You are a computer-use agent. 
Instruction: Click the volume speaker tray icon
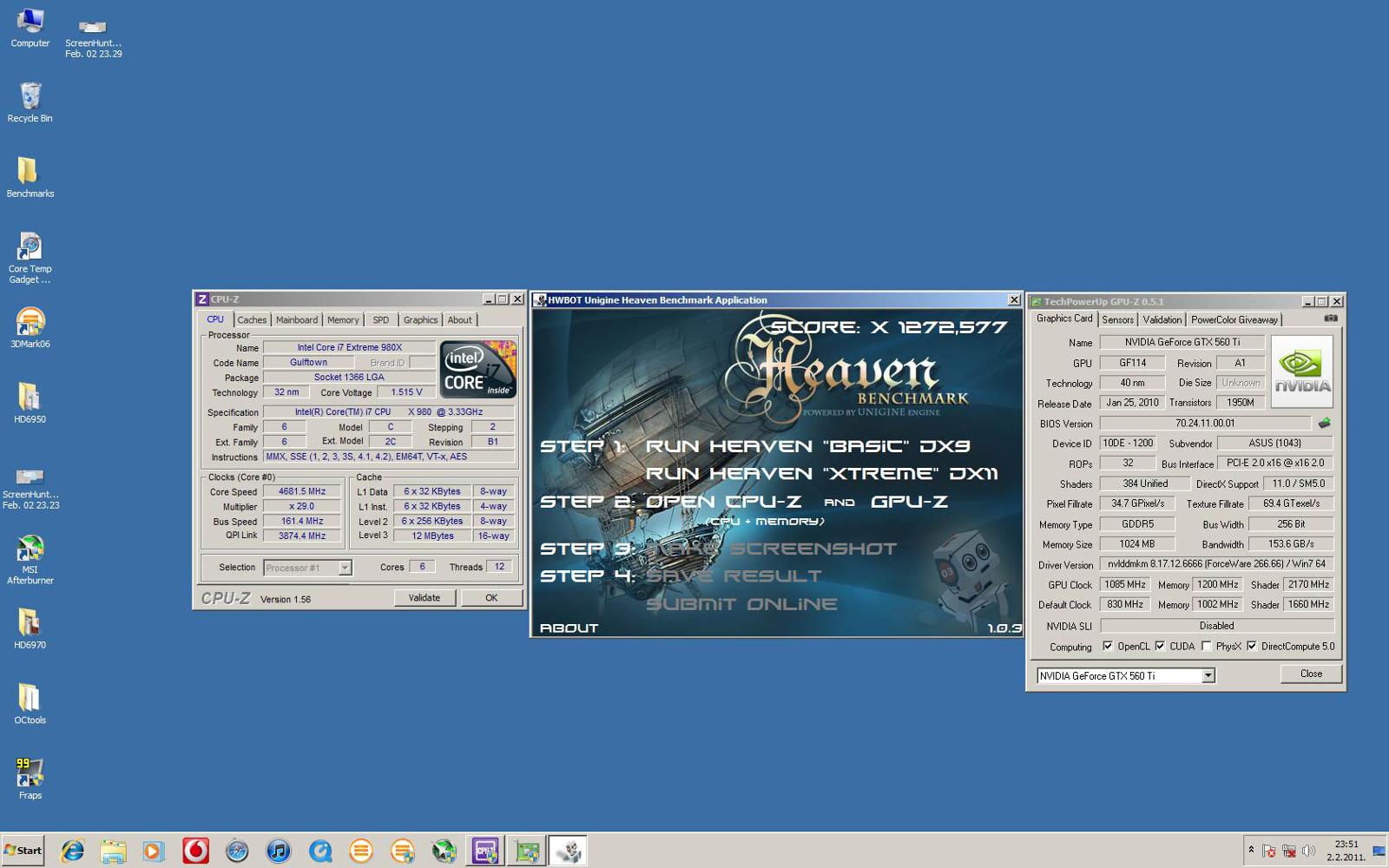[1308, 851]
